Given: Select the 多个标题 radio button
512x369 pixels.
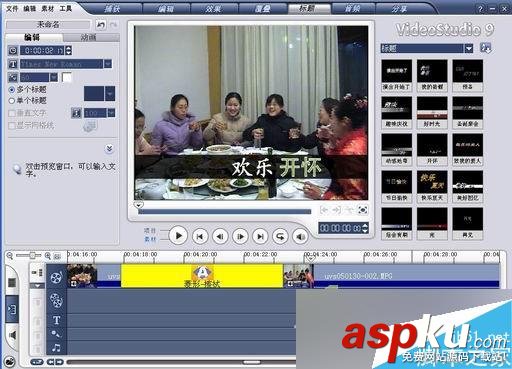Looking at the screenshot, I should [x=12, y=89].
